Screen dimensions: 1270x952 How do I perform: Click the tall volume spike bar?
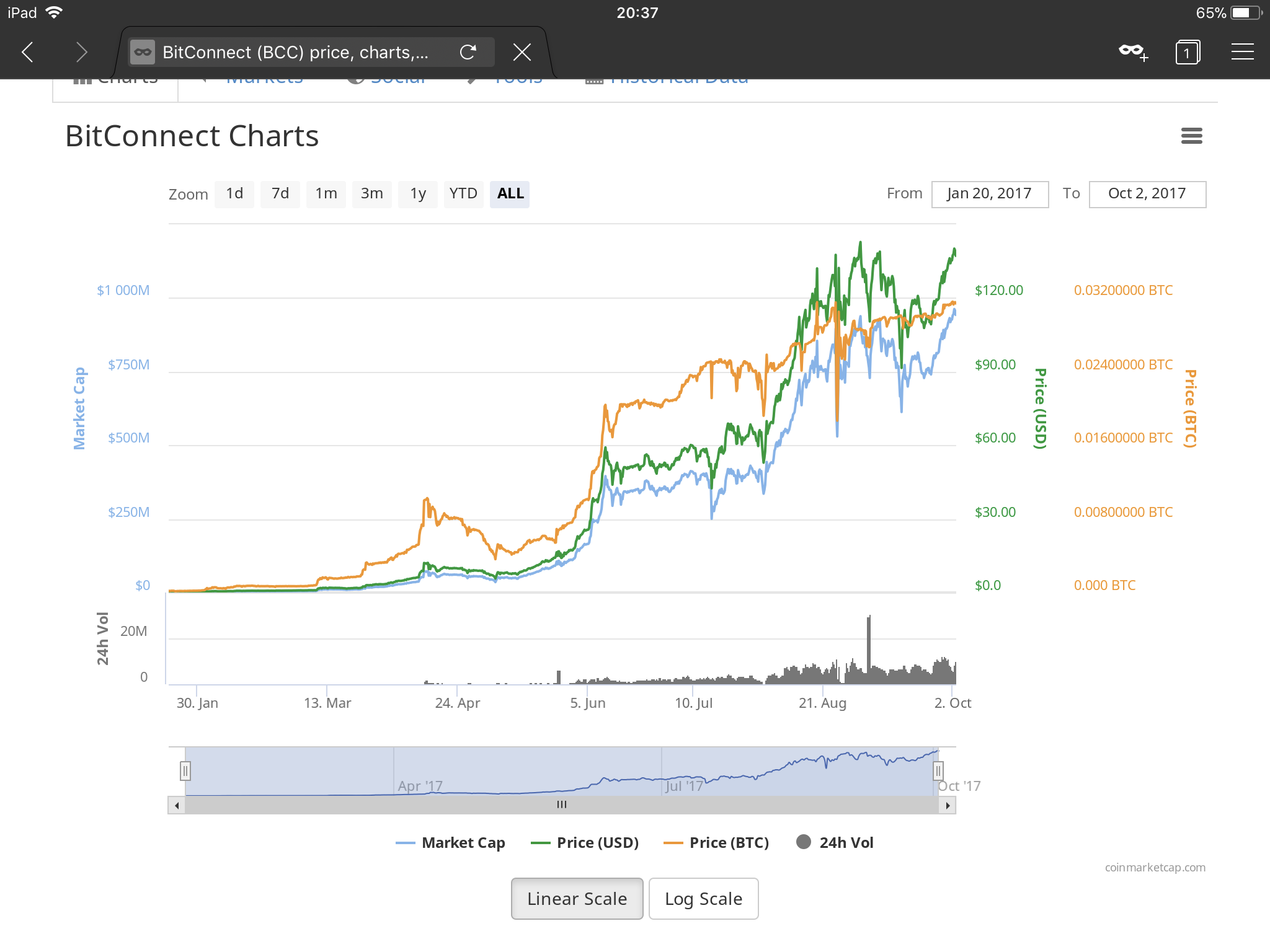point(869,650)
